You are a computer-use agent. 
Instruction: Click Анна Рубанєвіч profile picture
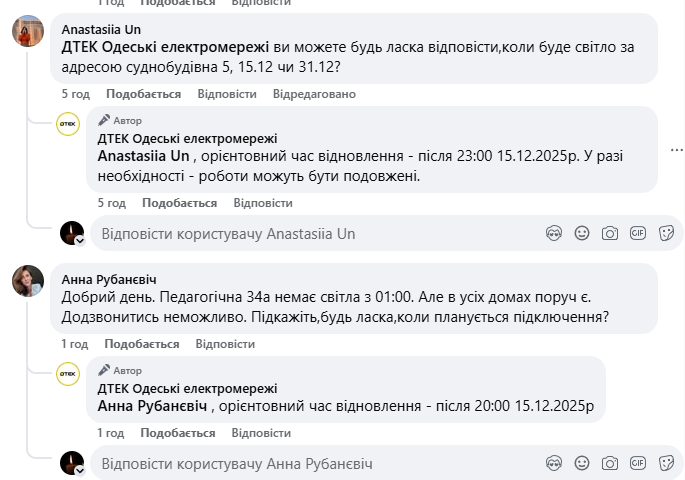28,281
